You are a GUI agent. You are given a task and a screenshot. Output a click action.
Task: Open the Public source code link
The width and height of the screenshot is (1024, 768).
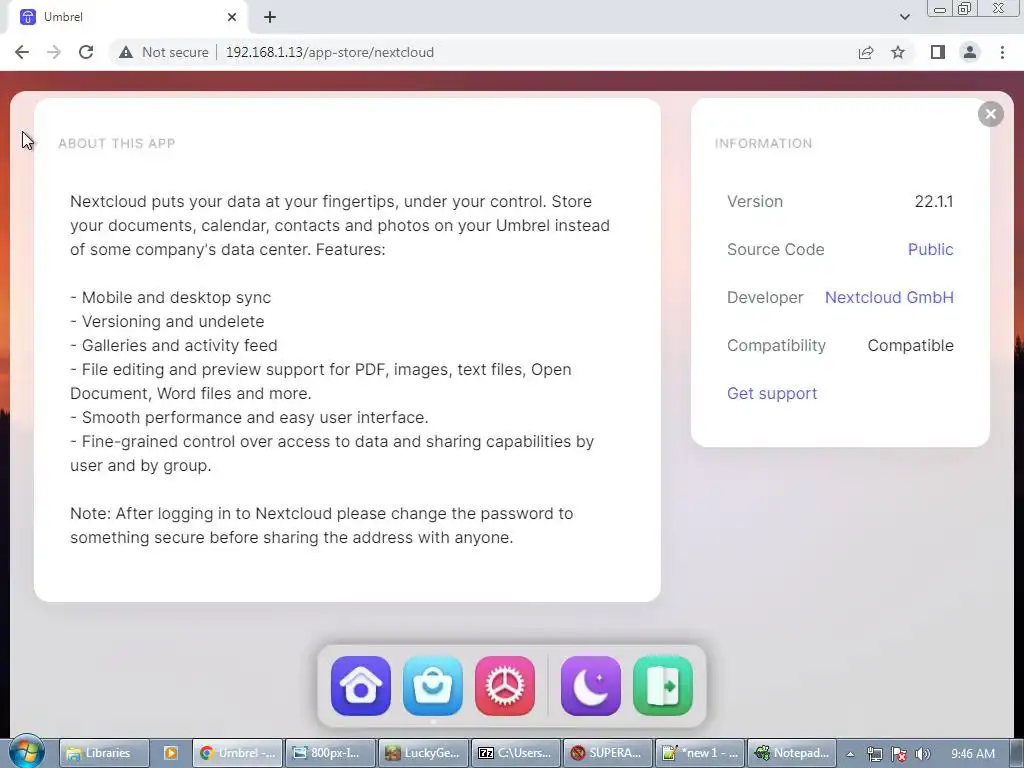(x=931, y=249)
